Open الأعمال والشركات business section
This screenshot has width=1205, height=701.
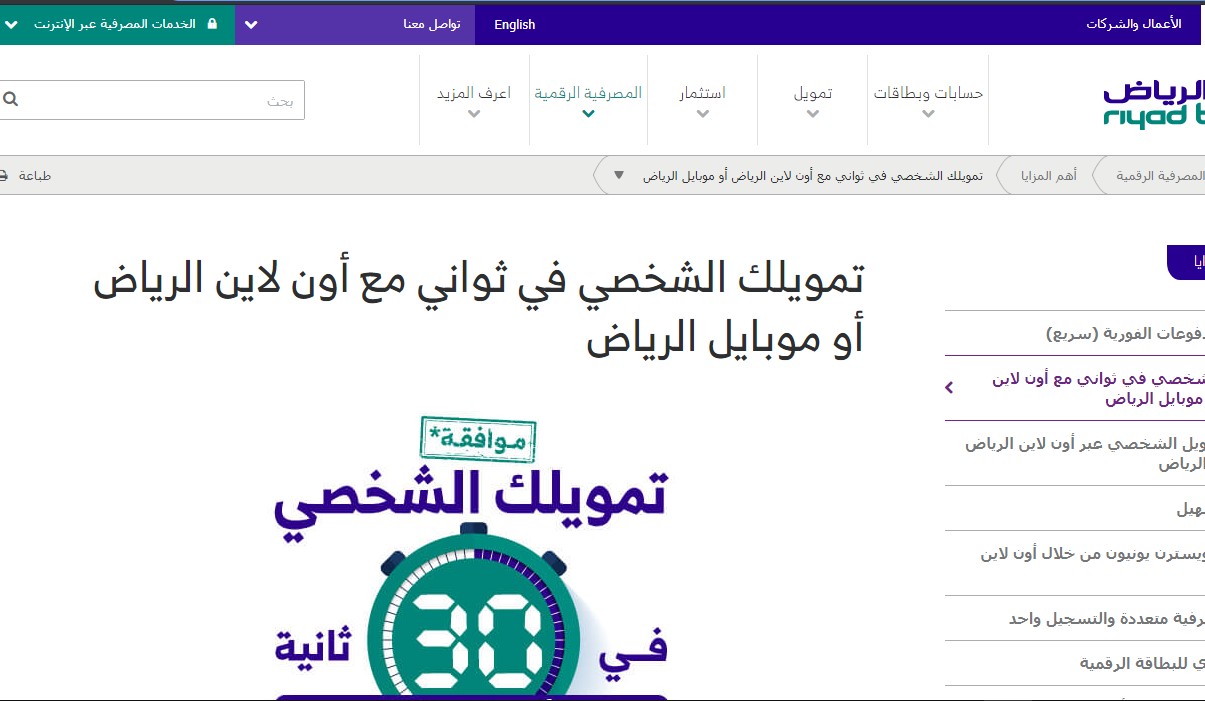pyautogui.click(x=1134, y=24)
